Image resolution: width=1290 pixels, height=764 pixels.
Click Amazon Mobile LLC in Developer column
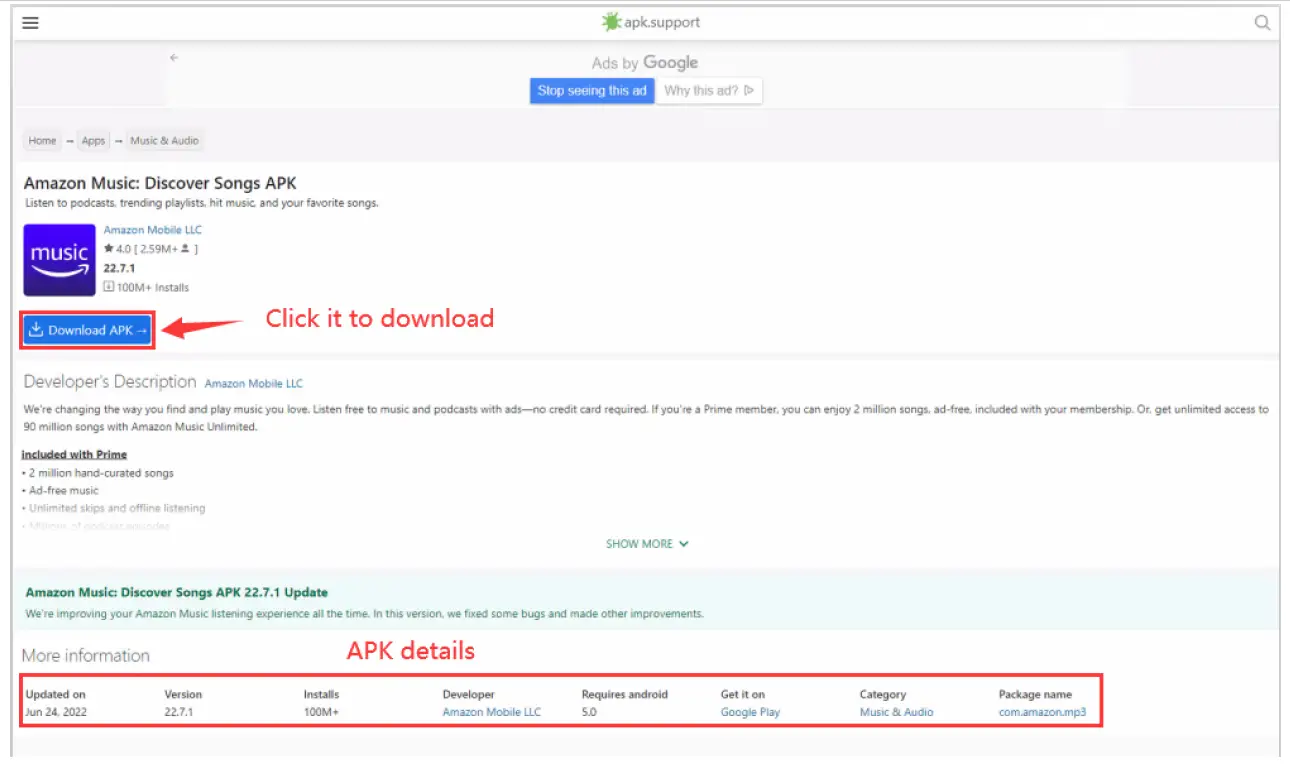(492, 712)
